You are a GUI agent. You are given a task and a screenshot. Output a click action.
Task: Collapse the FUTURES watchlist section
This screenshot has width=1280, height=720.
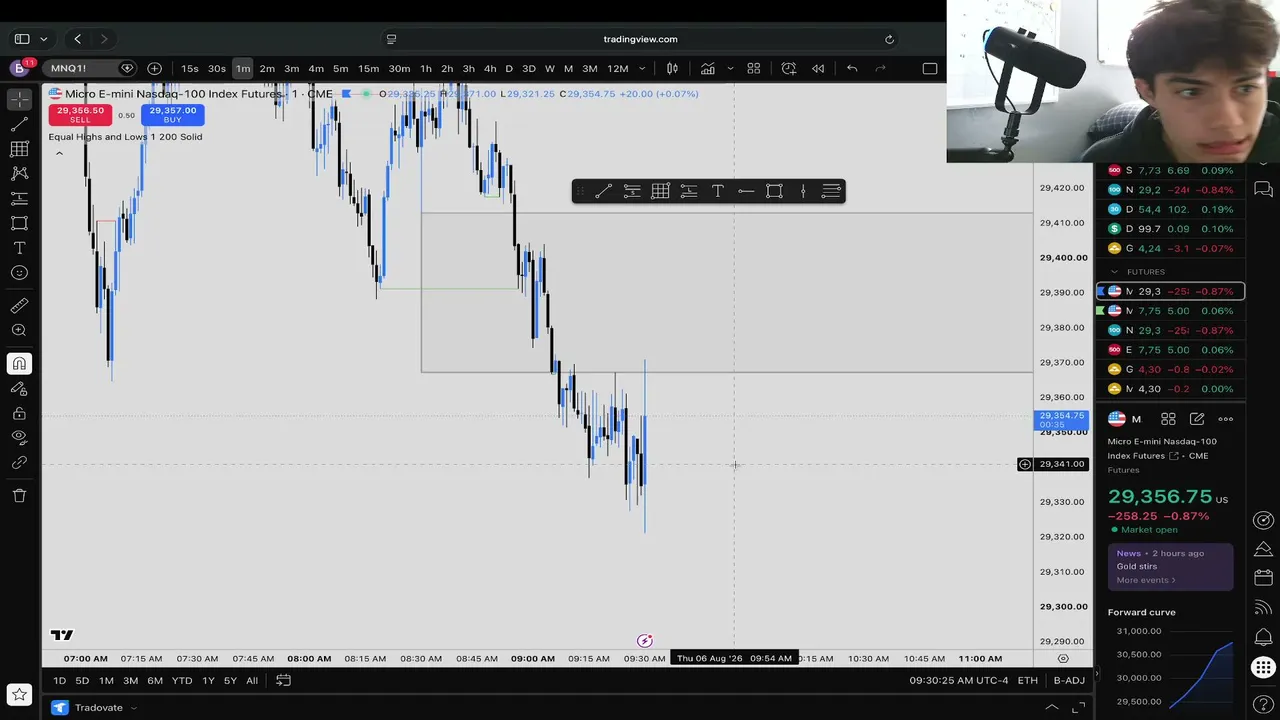click(x=1114, y=272)
